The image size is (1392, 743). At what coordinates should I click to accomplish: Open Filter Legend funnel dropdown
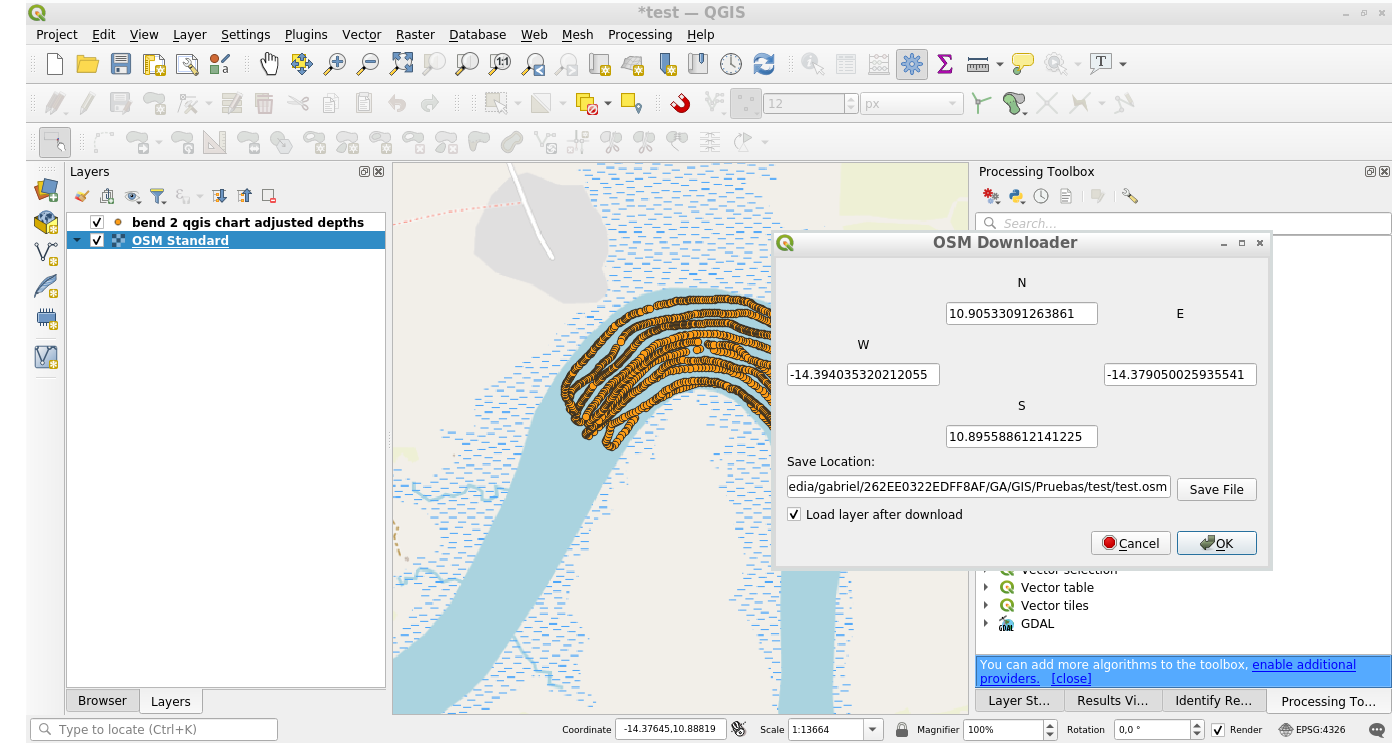click(159, 196)
